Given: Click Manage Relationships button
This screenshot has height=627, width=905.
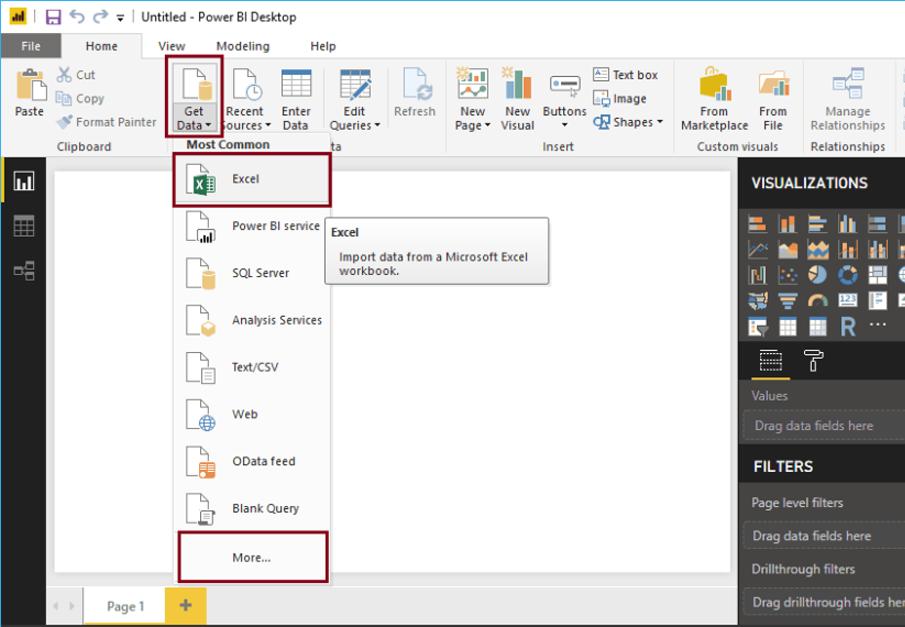Looking at the screenshot, I should coord(848,99).
